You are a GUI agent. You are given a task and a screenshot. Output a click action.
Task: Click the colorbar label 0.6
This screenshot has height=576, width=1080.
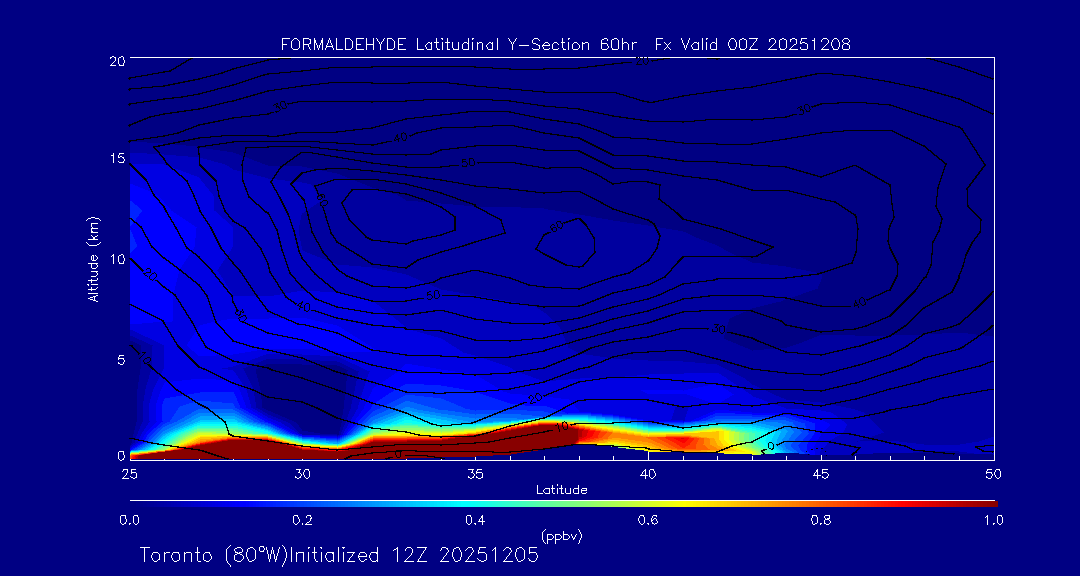tap(647, 520)
